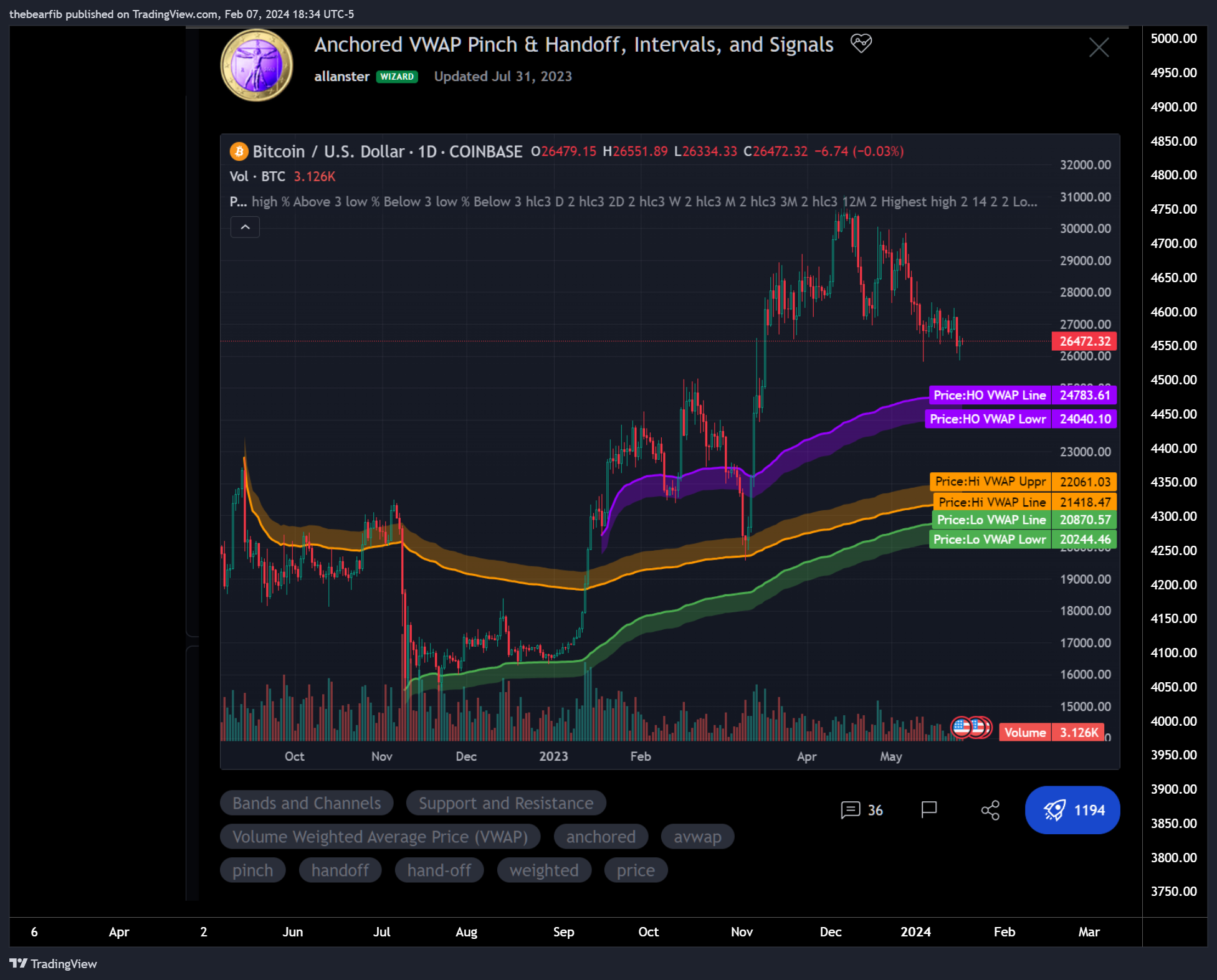The height and width of the screenshot is (980, 1217).
Task: Select the weighted tag
Action: (544, 870)
